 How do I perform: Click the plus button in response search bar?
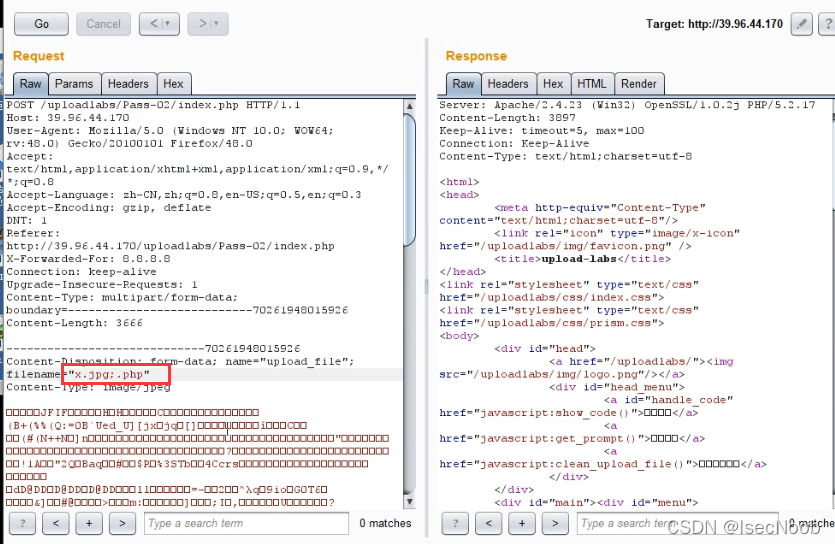[522, 523]
